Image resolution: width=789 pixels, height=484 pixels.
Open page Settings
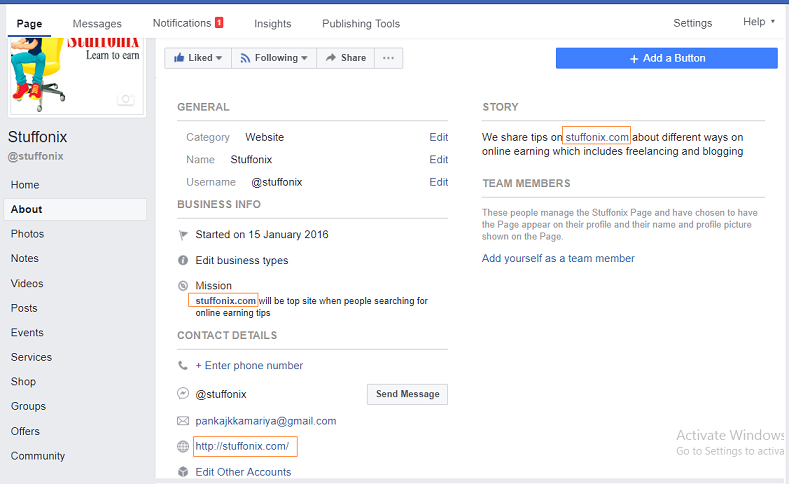coord(692,23)
